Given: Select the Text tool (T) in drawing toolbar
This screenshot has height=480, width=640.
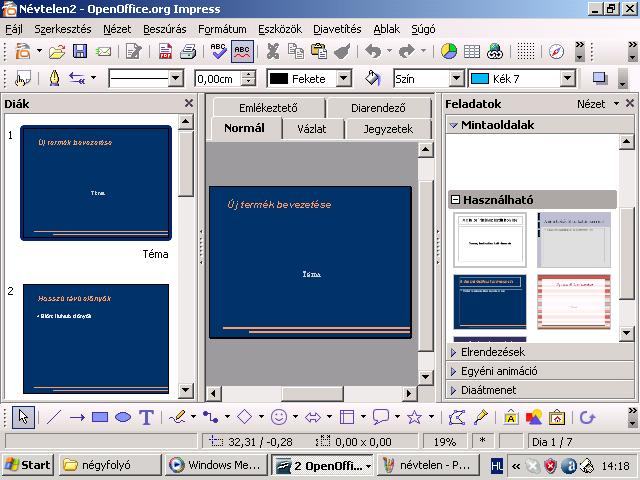Looking at the screenshot, I should 147,417.
